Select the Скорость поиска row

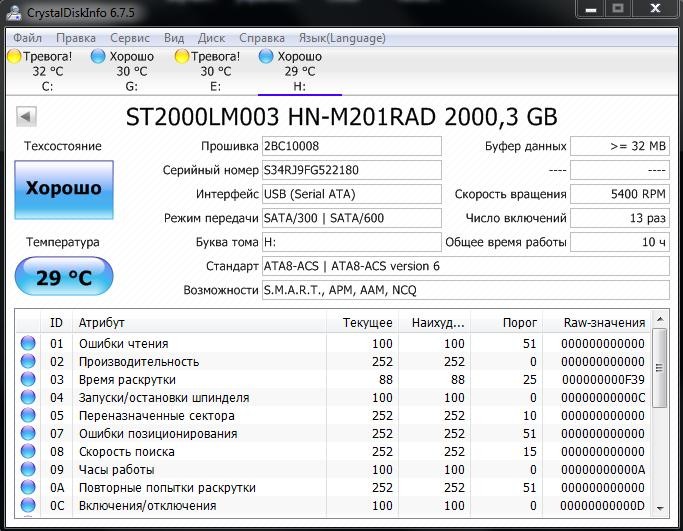click(x=333, y=451)
